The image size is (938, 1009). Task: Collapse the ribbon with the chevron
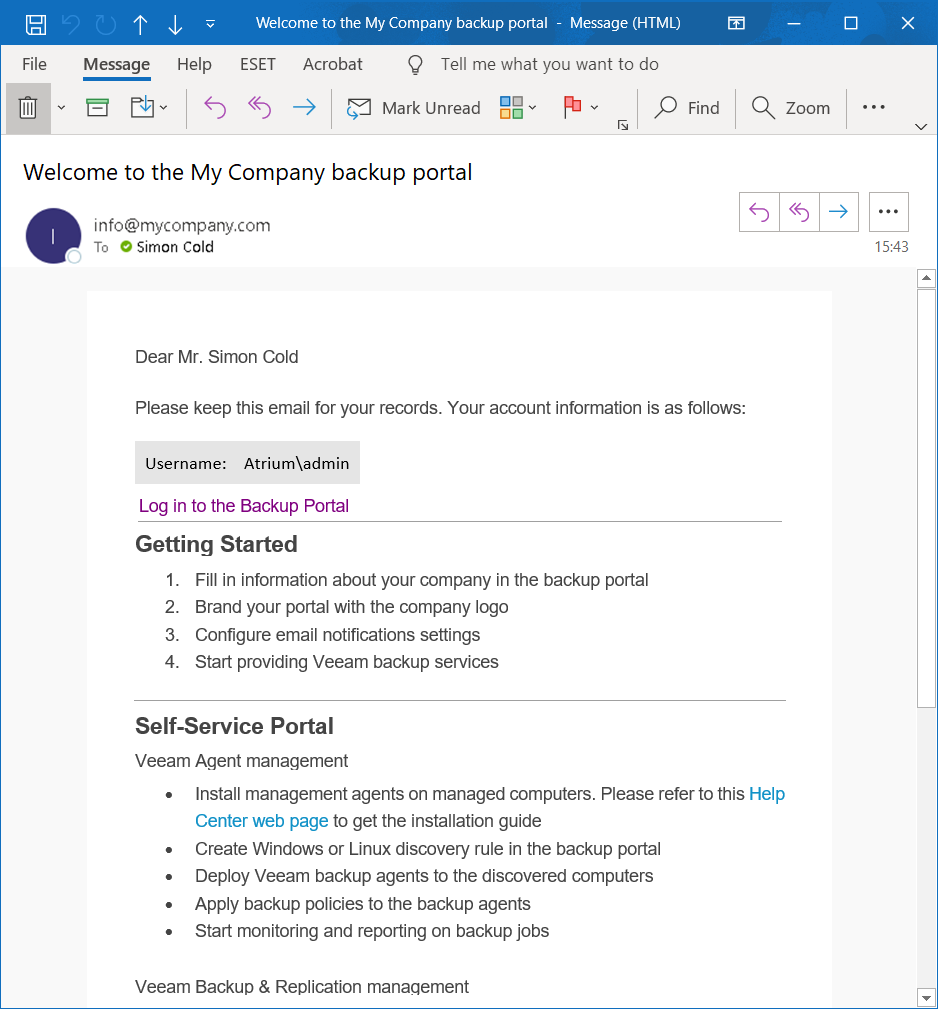click(x=921, y=127)
